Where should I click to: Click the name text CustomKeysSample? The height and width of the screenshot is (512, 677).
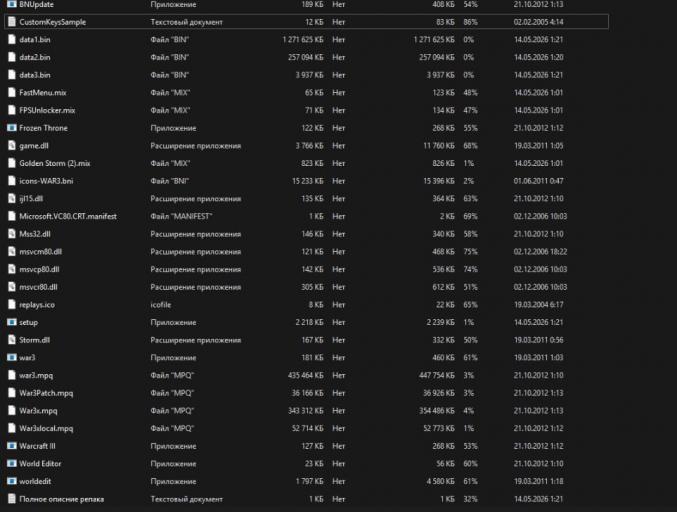click(52, 22)
